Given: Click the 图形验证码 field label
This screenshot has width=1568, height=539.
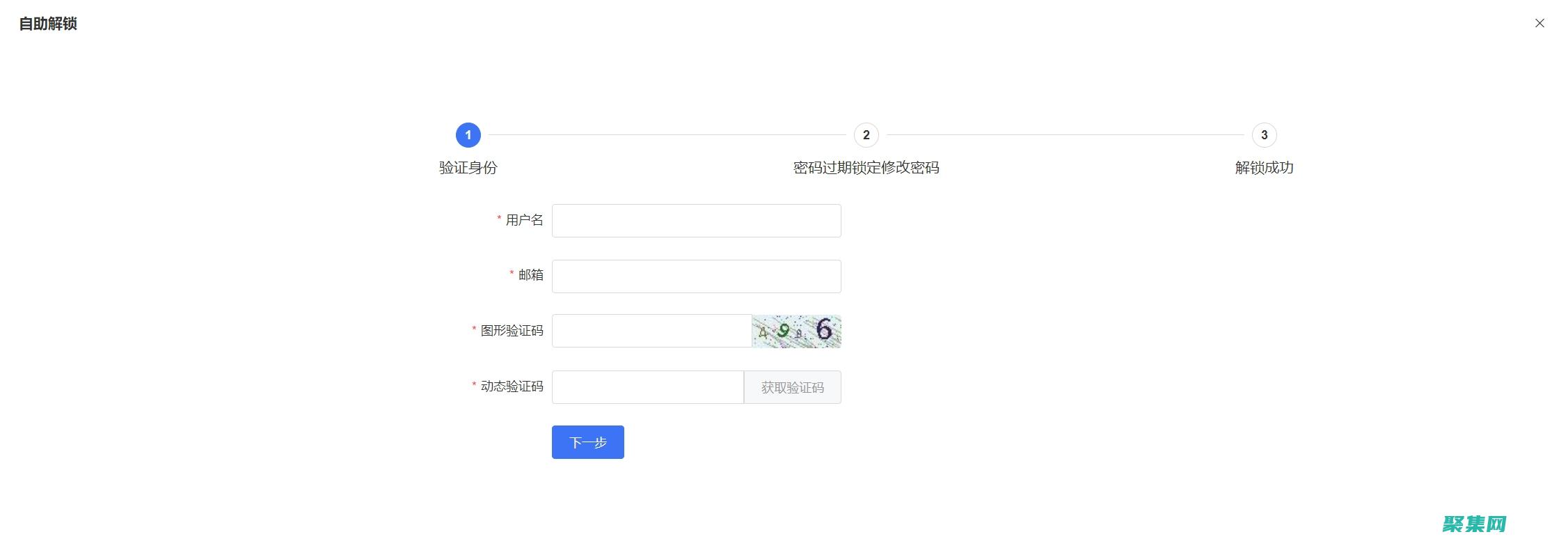Looking at the screenshot, I should [x=512, y=331].
